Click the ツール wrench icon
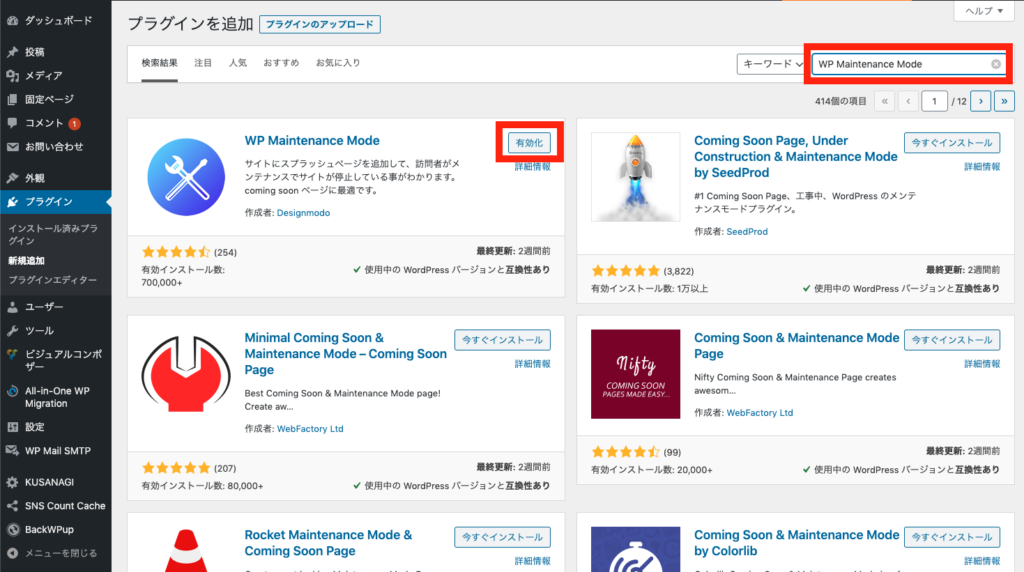This screenshot has width=1024, height=572. pos(12,331)
